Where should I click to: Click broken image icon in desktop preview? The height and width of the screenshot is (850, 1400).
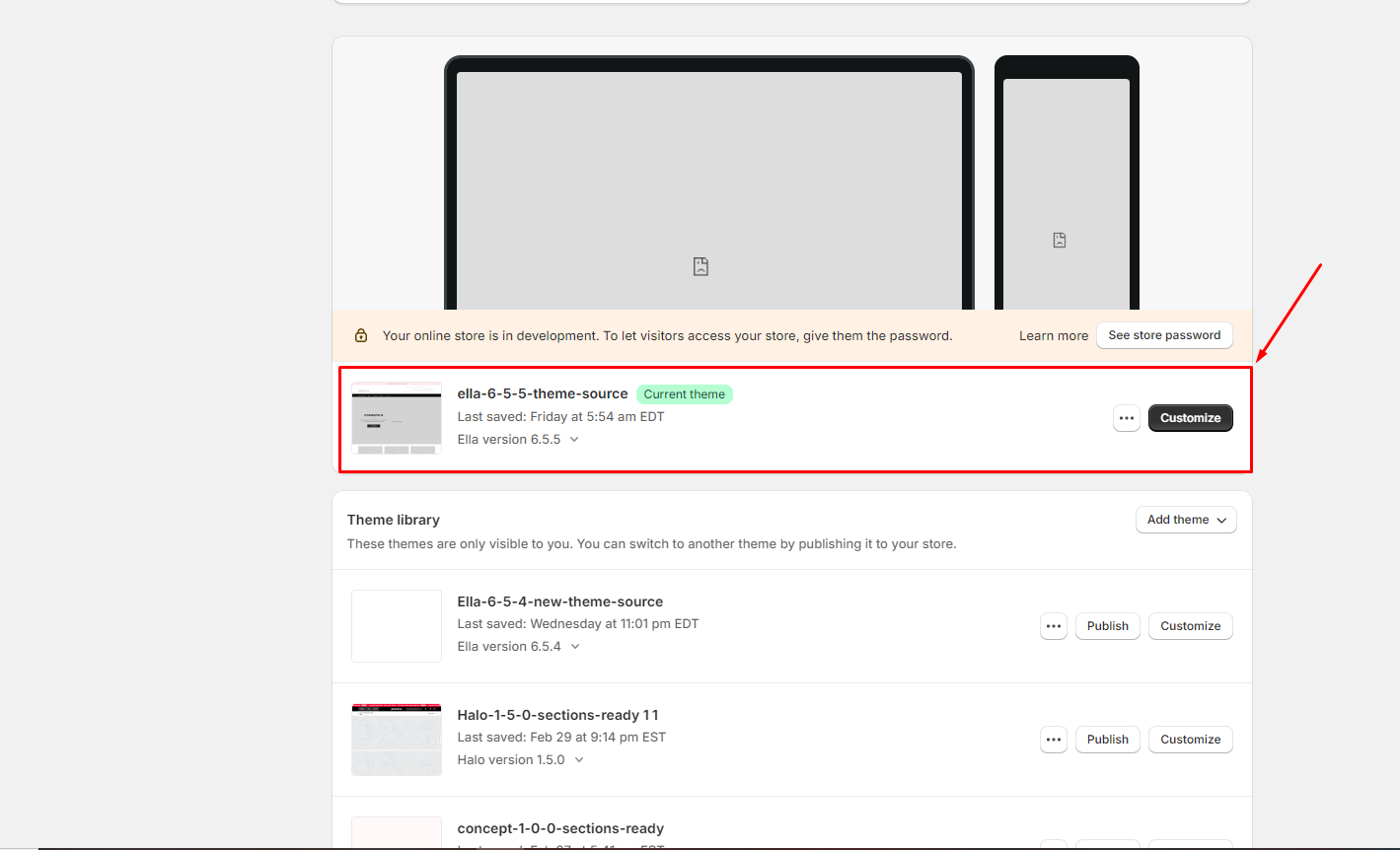click(700, 266)
